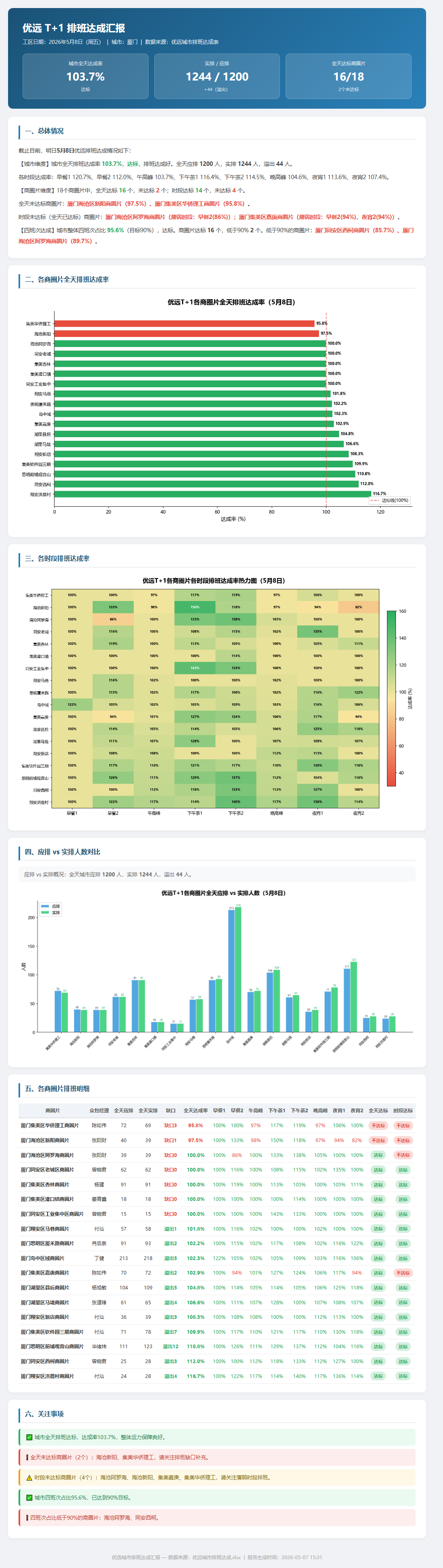Viewport: 443px width, 1568px height.
Task: Jump to section heading 三、各时段排班达标率
Action: pos(57,558)
